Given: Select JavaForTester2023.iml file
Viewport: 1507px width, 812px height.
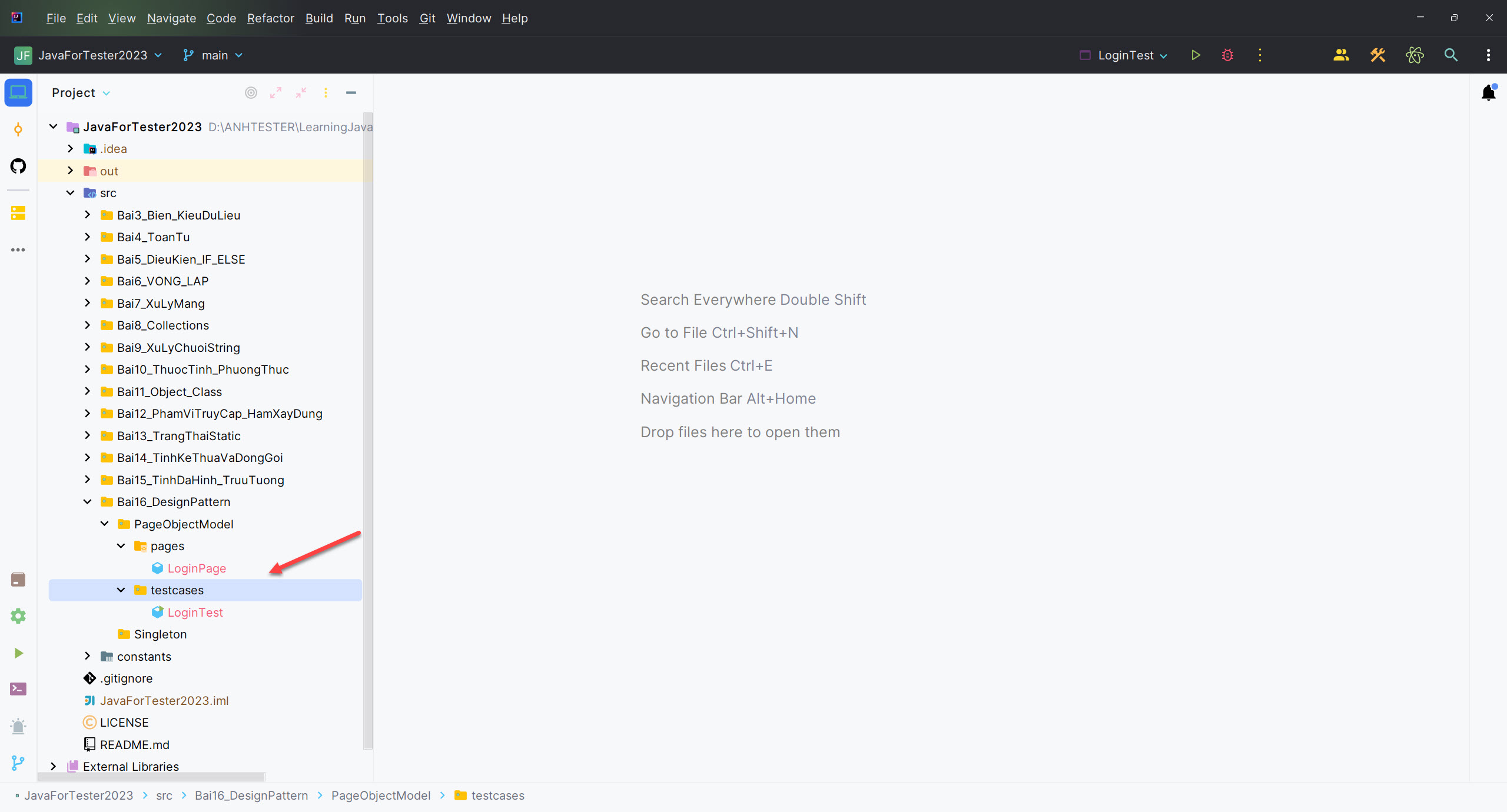Looking at the screenshot, I should 164,701.
